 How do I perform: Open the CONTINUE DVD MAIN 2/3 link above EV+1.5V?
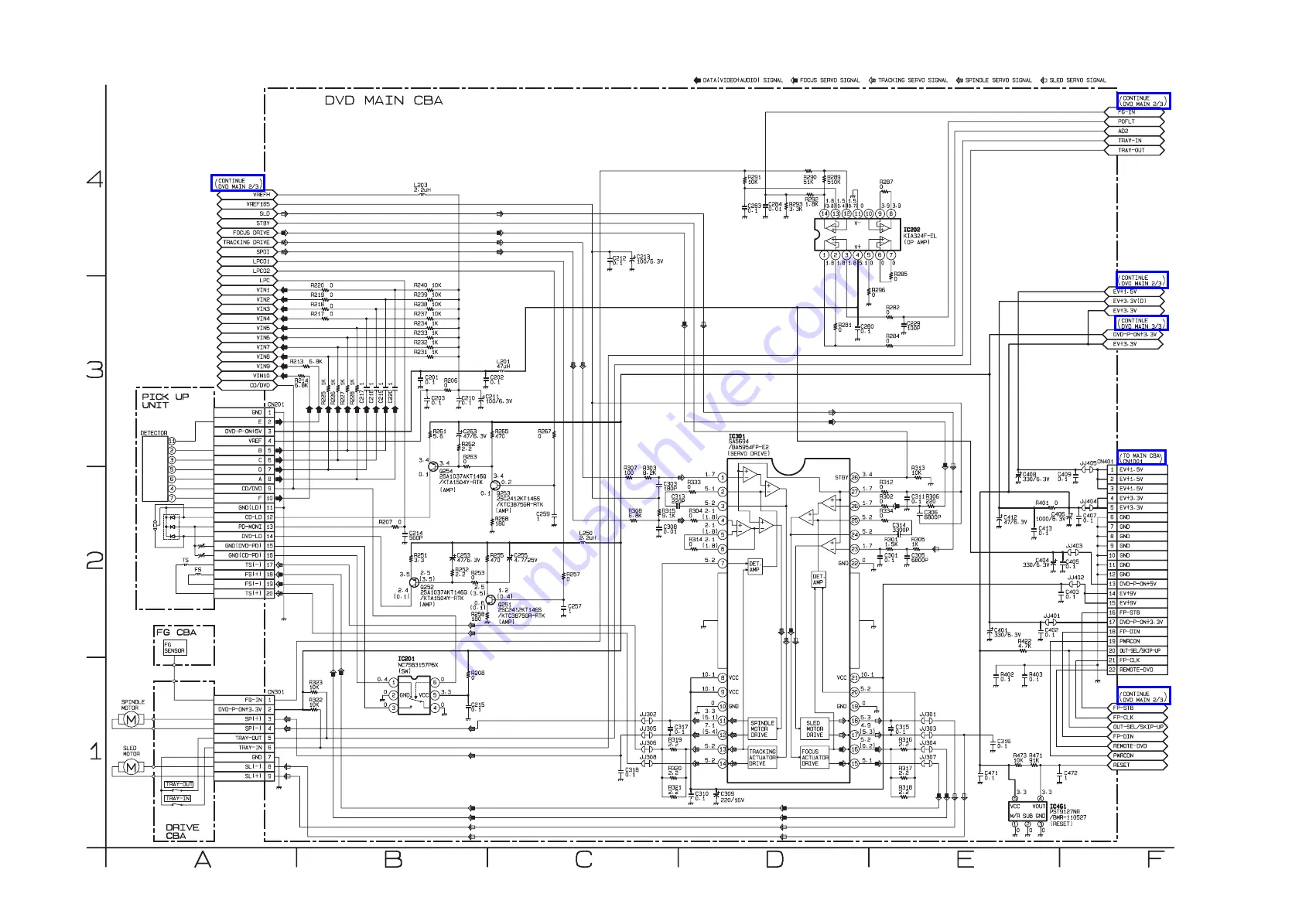[x=1142, y=280]
